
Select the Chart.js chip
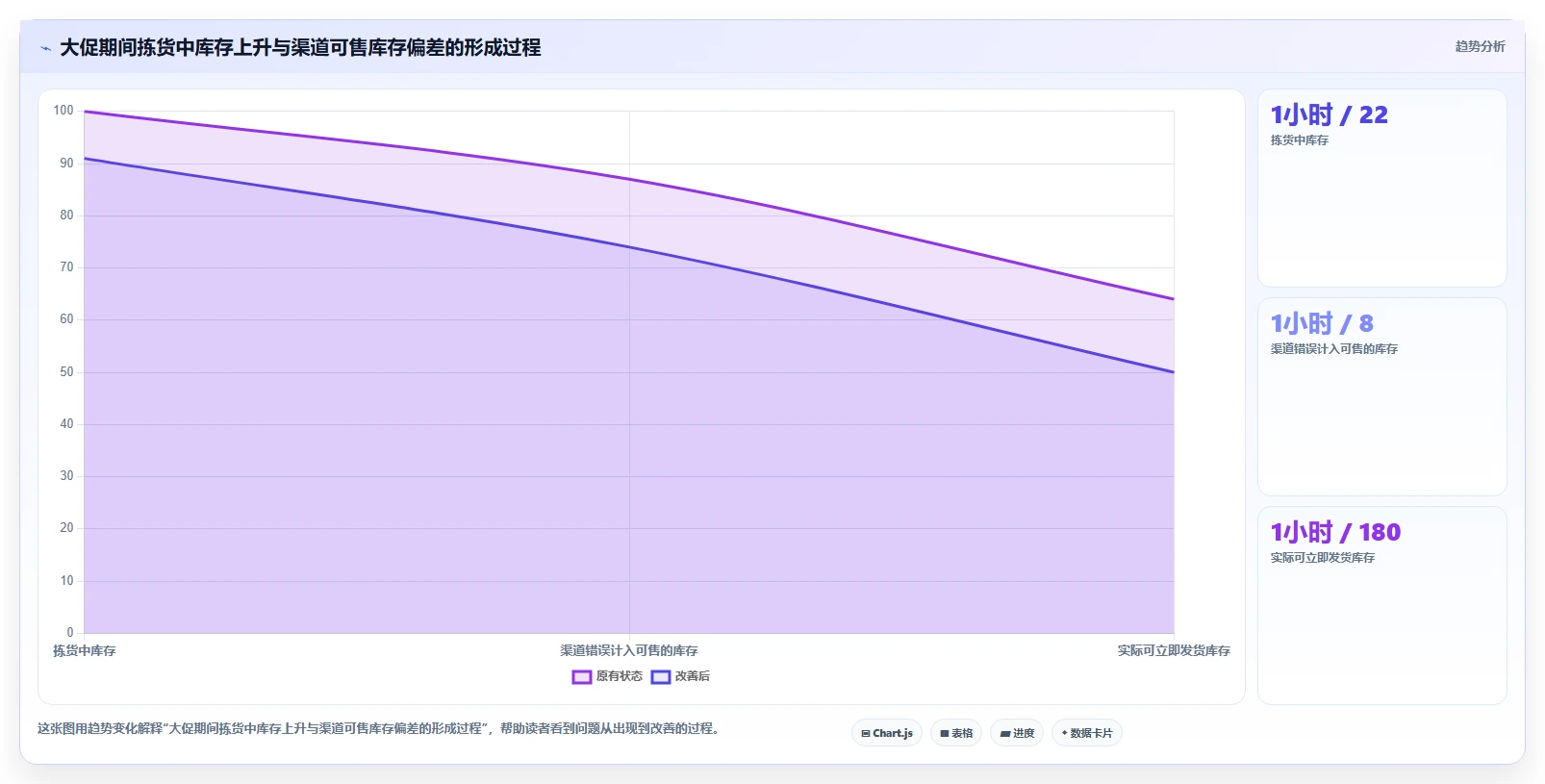887,733
